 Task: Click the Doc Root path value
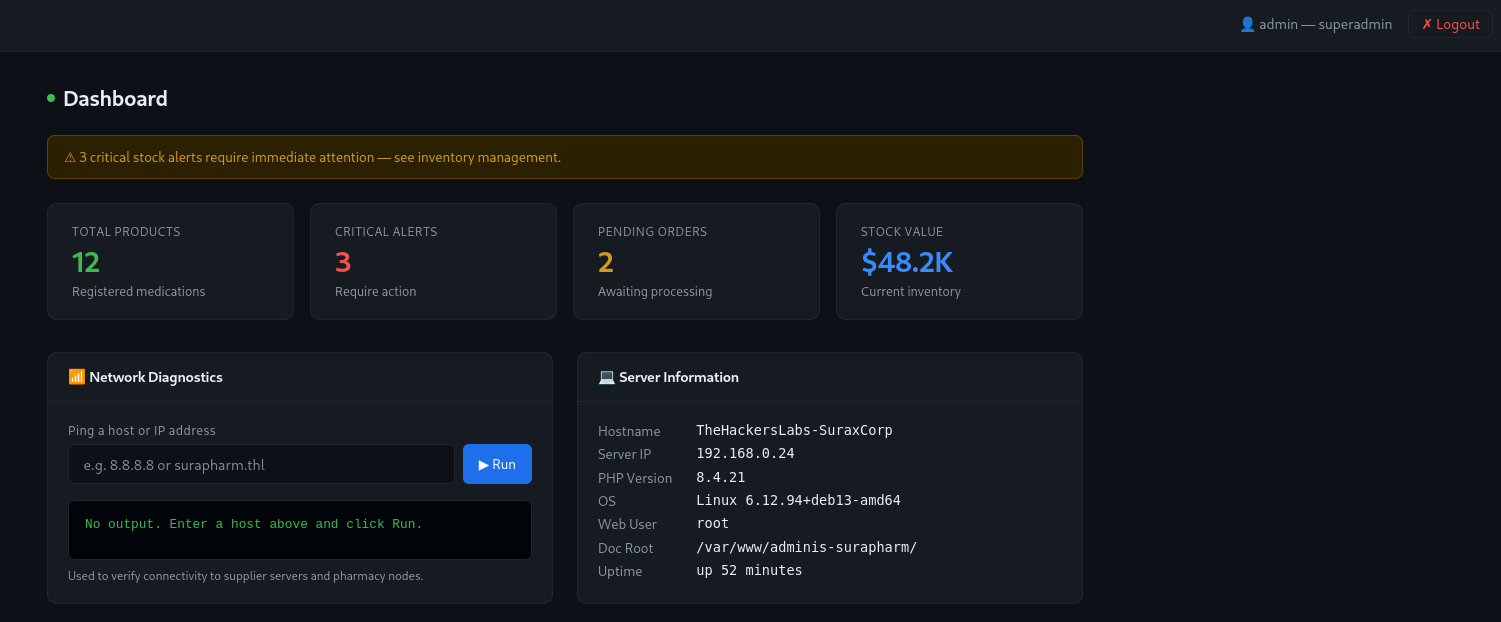tap(806, 547)
